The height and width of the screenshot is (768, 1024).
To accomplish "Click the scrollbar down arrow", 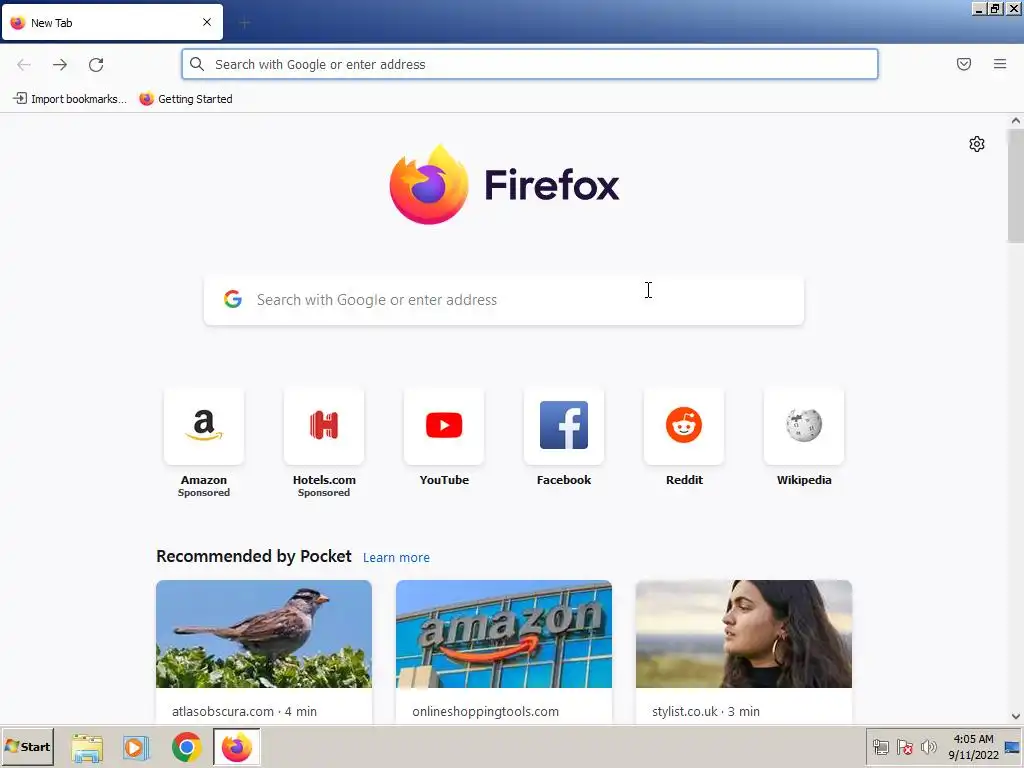I will [x=1016, y=716].
